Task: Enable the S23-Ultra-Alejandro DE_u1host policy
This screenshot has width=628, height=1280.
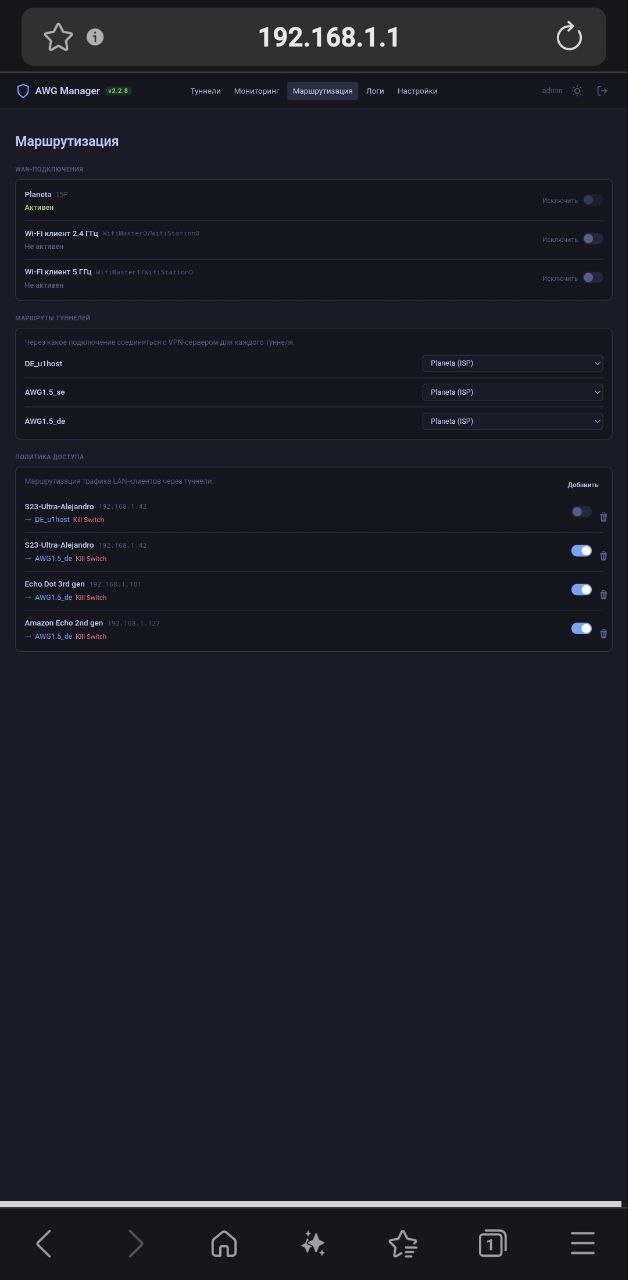Action: [x=580, y=512]
